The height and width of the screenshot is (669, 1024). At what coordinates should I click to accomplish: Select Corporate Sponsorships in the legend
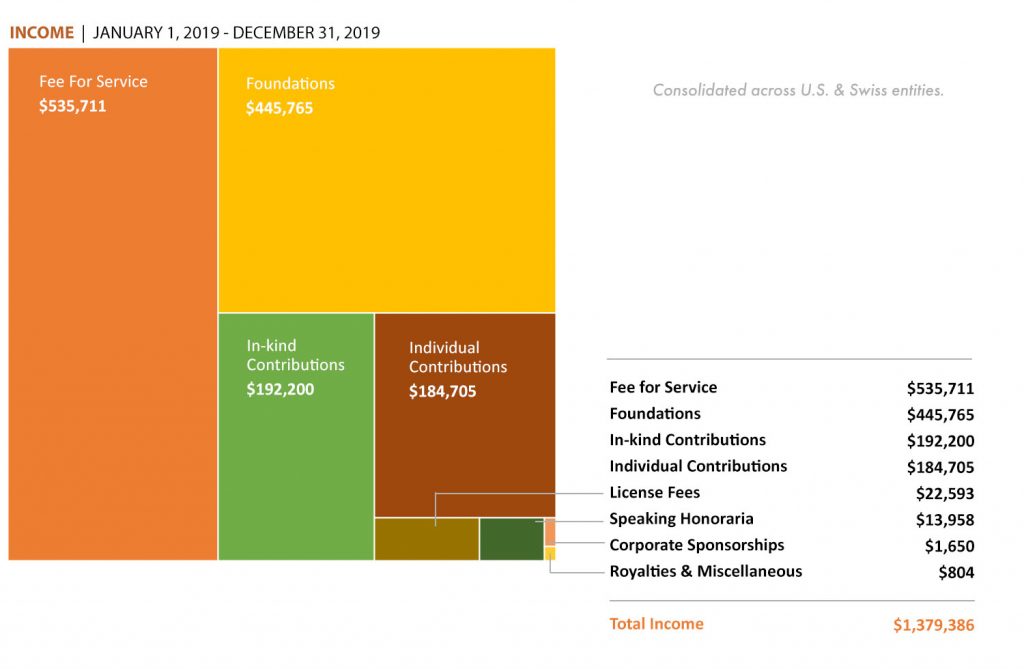(697, 545)
